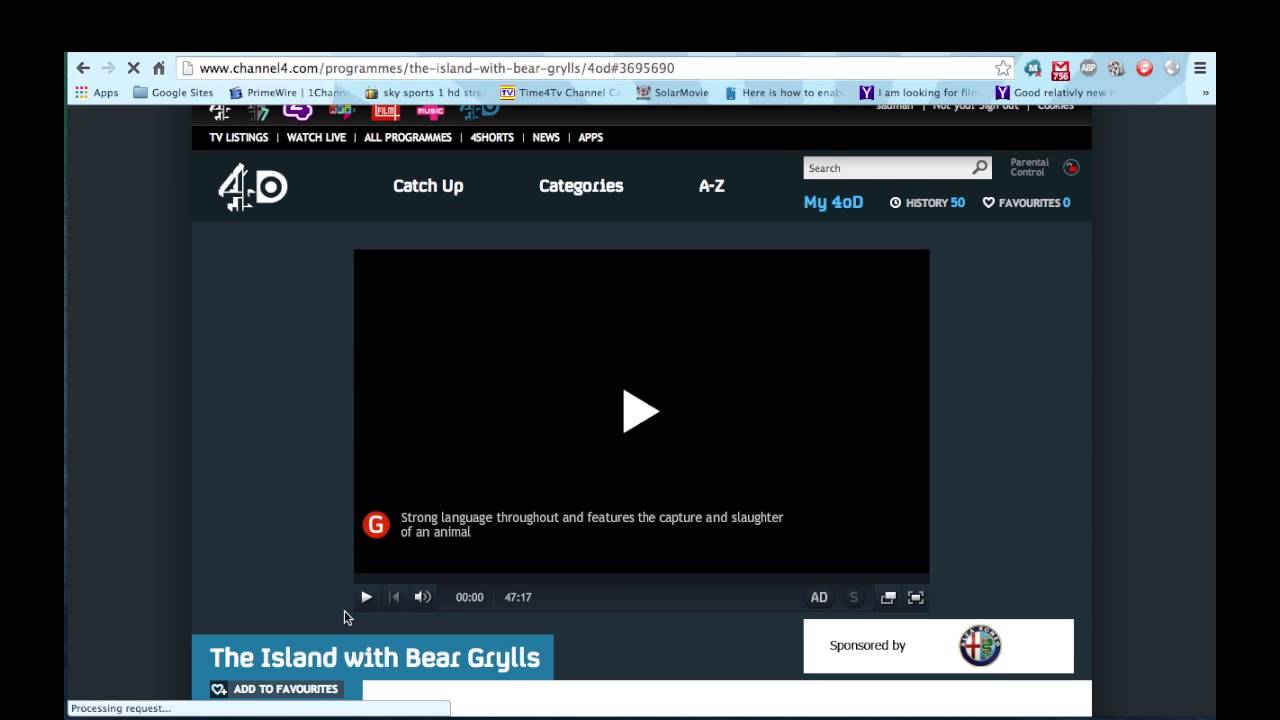The width and height of the screenshot is (1280, 720).
Task: Open All Programmes in the nav bar
Action: 408,137
